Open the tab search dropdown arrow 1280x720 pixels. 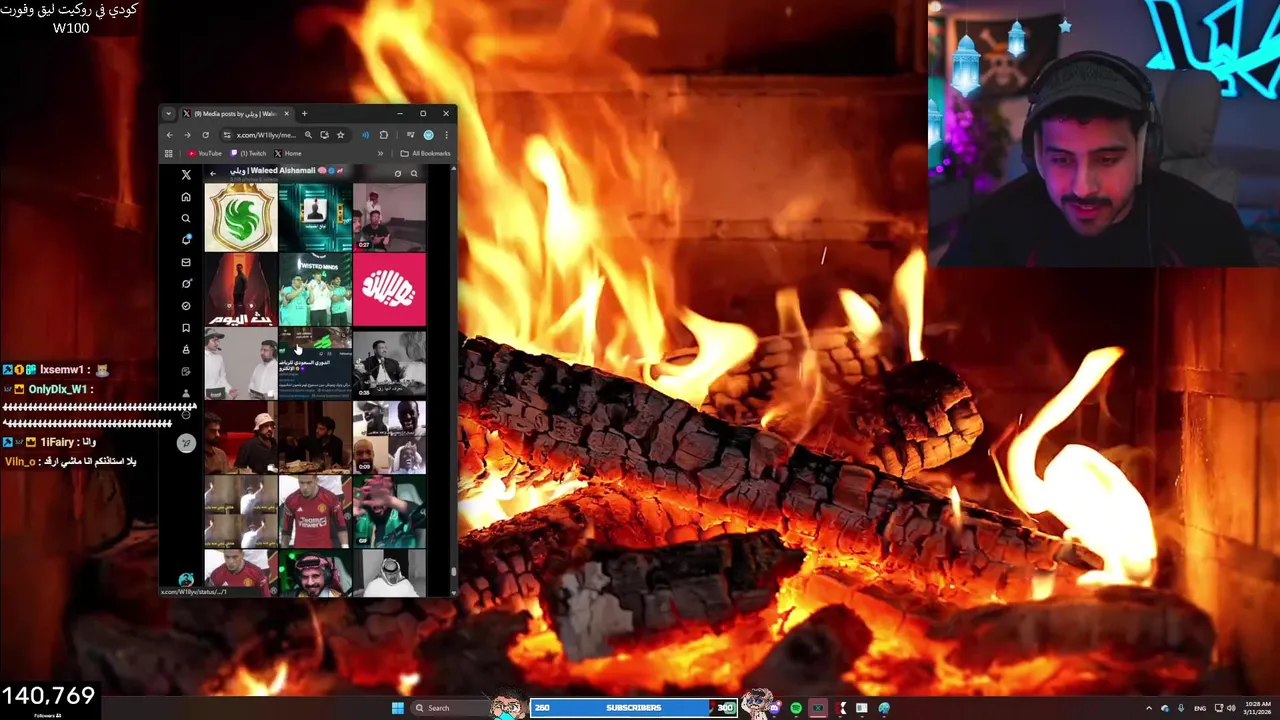[169, 114]
